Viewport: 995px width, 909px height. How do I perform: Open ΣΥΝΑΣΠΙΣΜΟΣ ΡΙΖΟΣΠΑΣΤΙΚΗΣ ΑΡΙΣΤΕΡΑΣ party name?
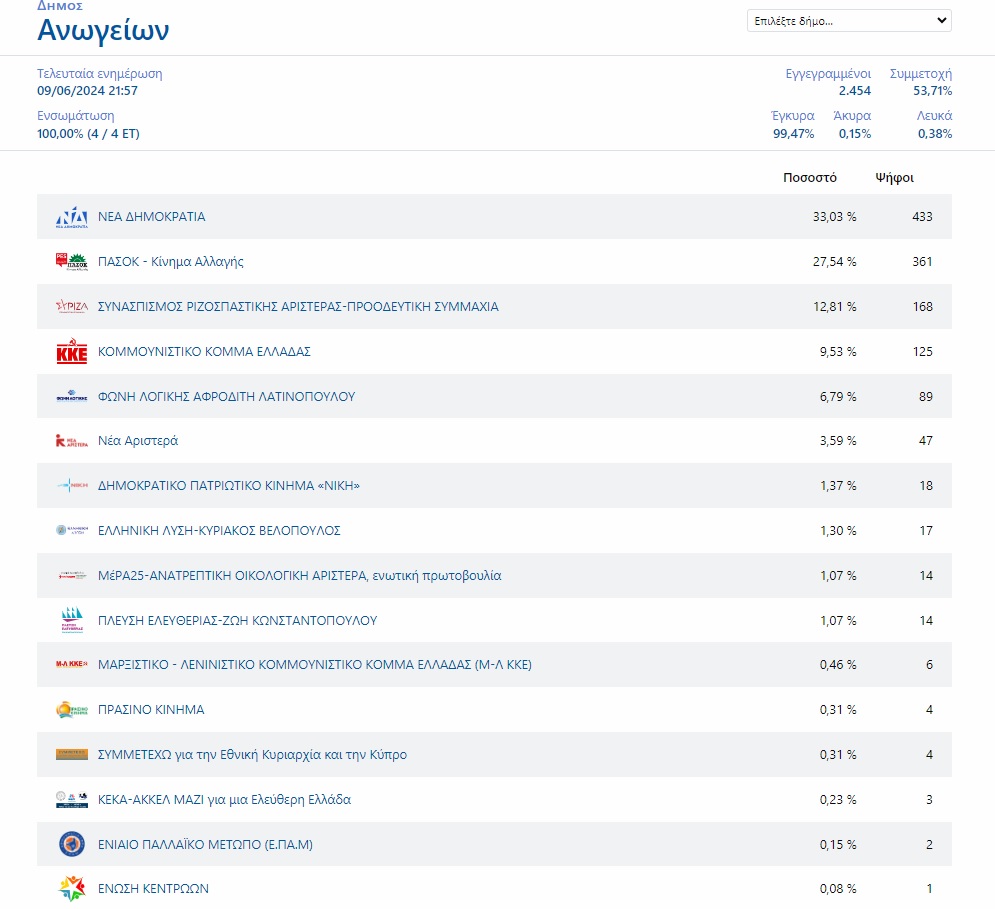point(298,307)
